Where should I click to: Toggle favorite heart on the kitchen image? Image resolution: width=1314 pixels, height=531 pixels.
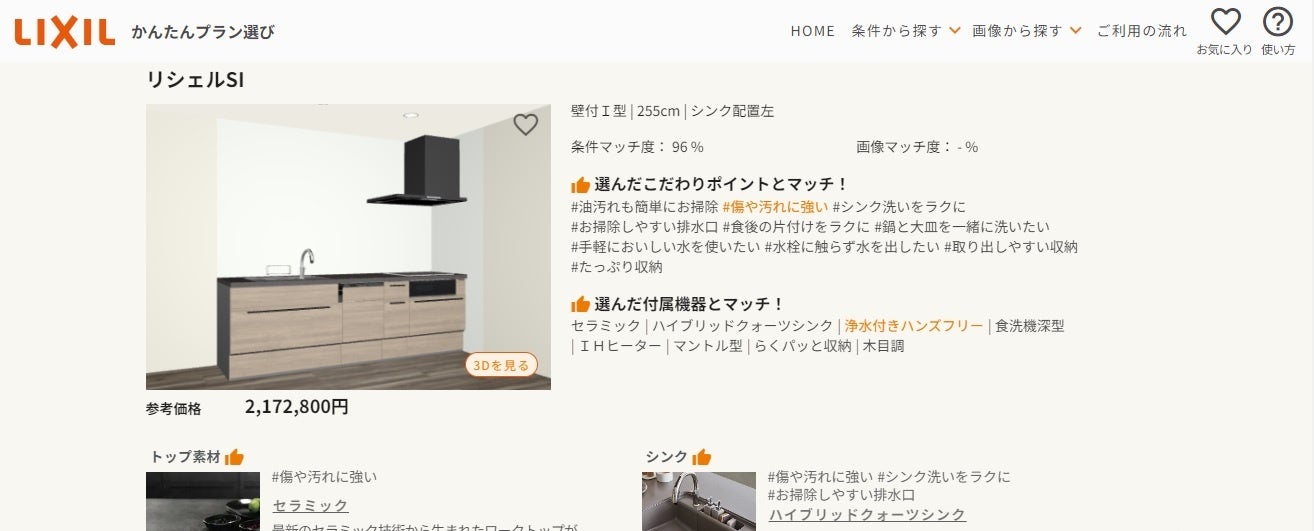point(526,124)
